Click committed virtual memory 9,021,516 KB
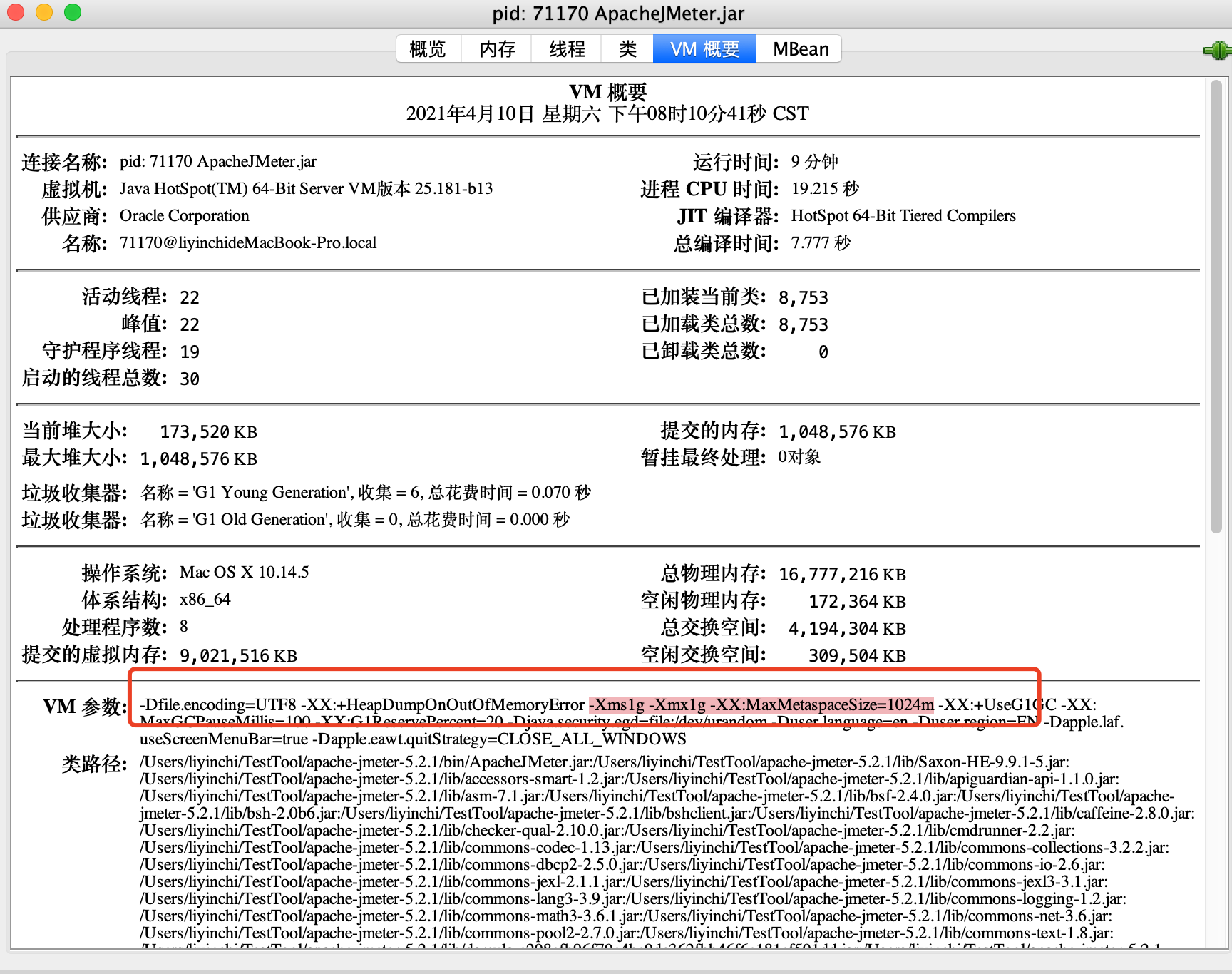 238,656
